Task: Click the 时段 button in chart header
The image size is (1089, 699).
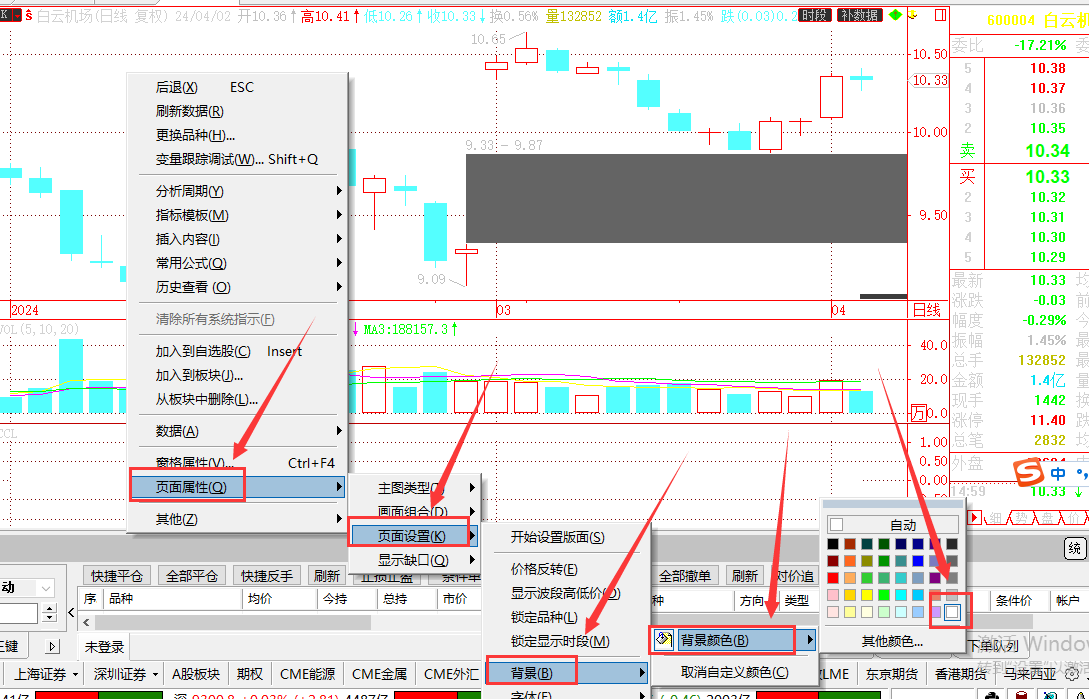Action: [x=814, y=15]
